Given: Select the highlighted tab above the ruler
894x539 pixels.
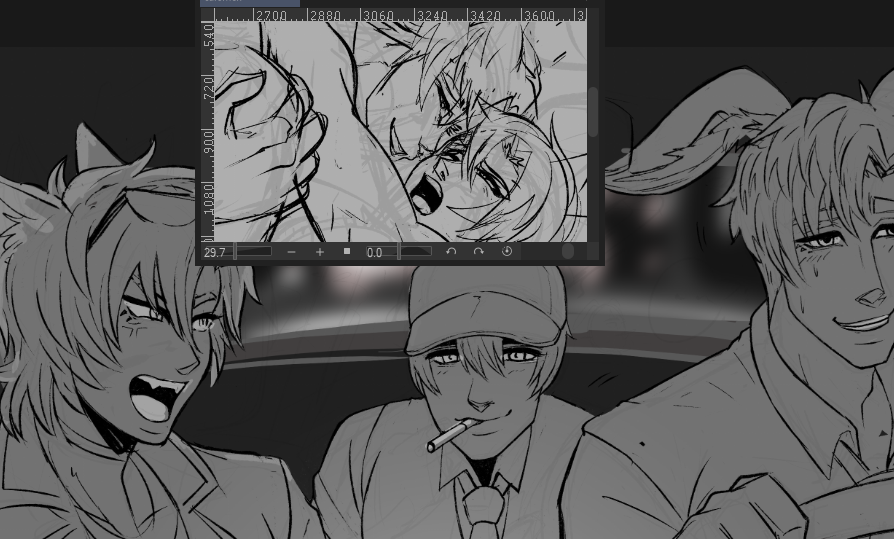Looking at the screenshot, I should (250, 3).
